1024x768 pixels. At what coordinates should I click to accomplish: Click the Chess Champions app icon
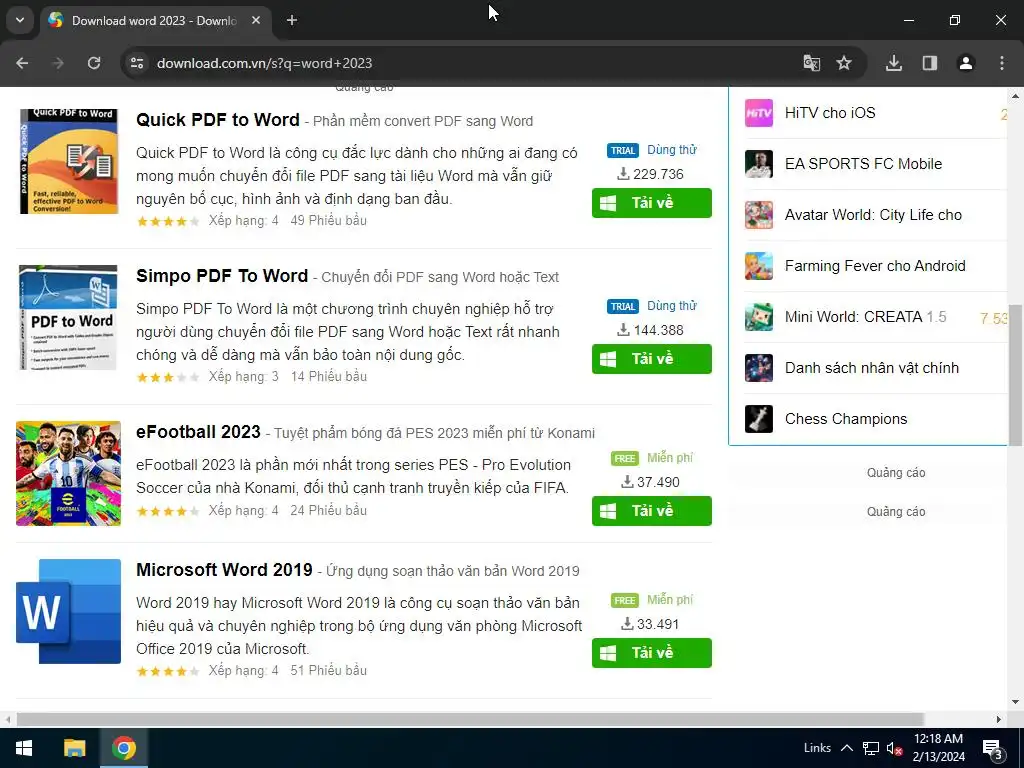tap(759, 419)
